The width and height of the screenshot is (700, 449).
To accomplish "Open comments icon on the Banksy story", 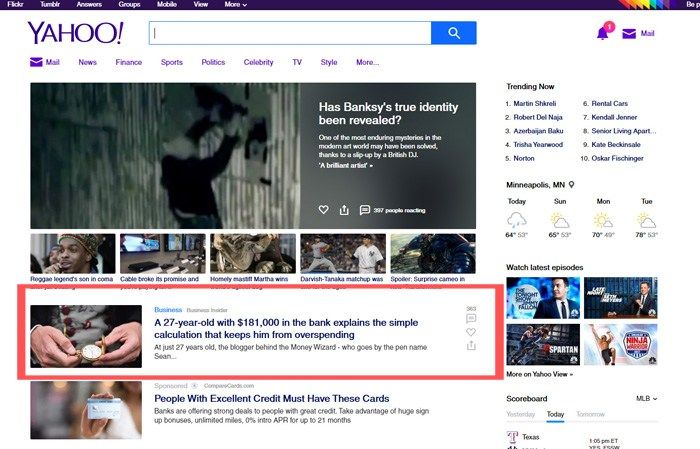I will click(365, 210).
